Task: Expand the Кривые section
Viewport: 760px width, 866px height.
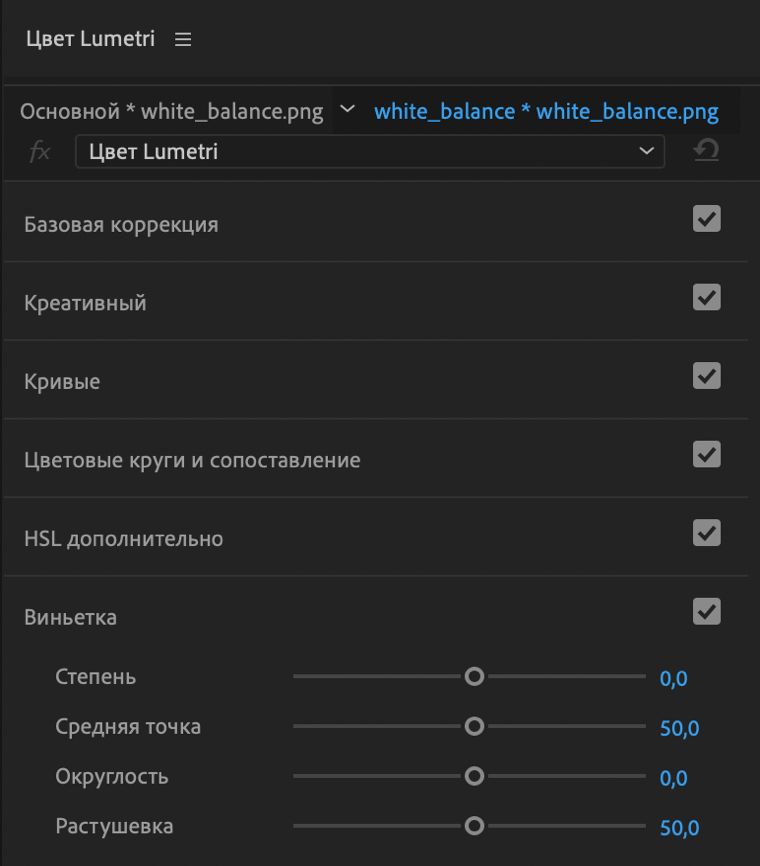Action: pyautogui.click(x=62, y=382)
